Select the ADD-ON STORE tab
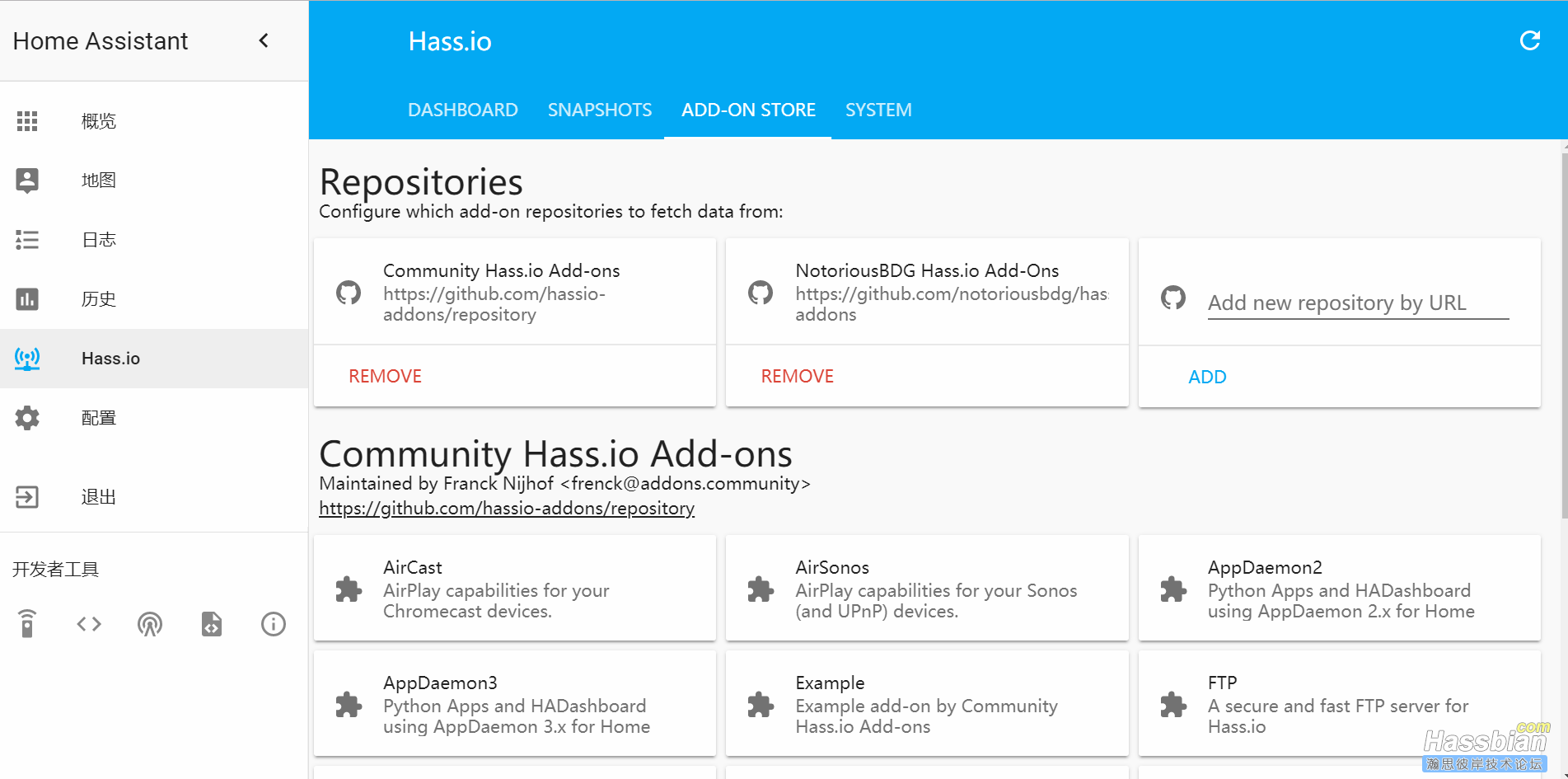Image resolution: width=1568 pixels, height=779 pixels. tap(748, 110)
